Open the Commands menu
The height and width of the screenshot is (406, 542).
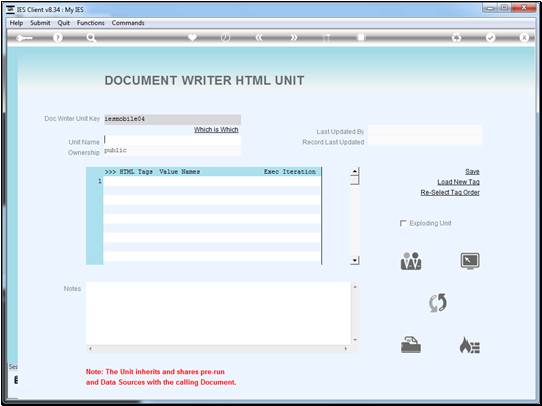tap(128, 23)
